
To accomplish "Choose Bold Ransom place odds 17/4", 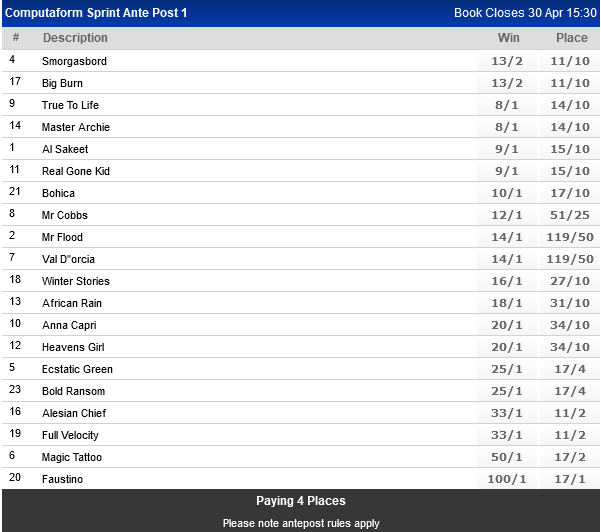I will (x=571, y=391).
